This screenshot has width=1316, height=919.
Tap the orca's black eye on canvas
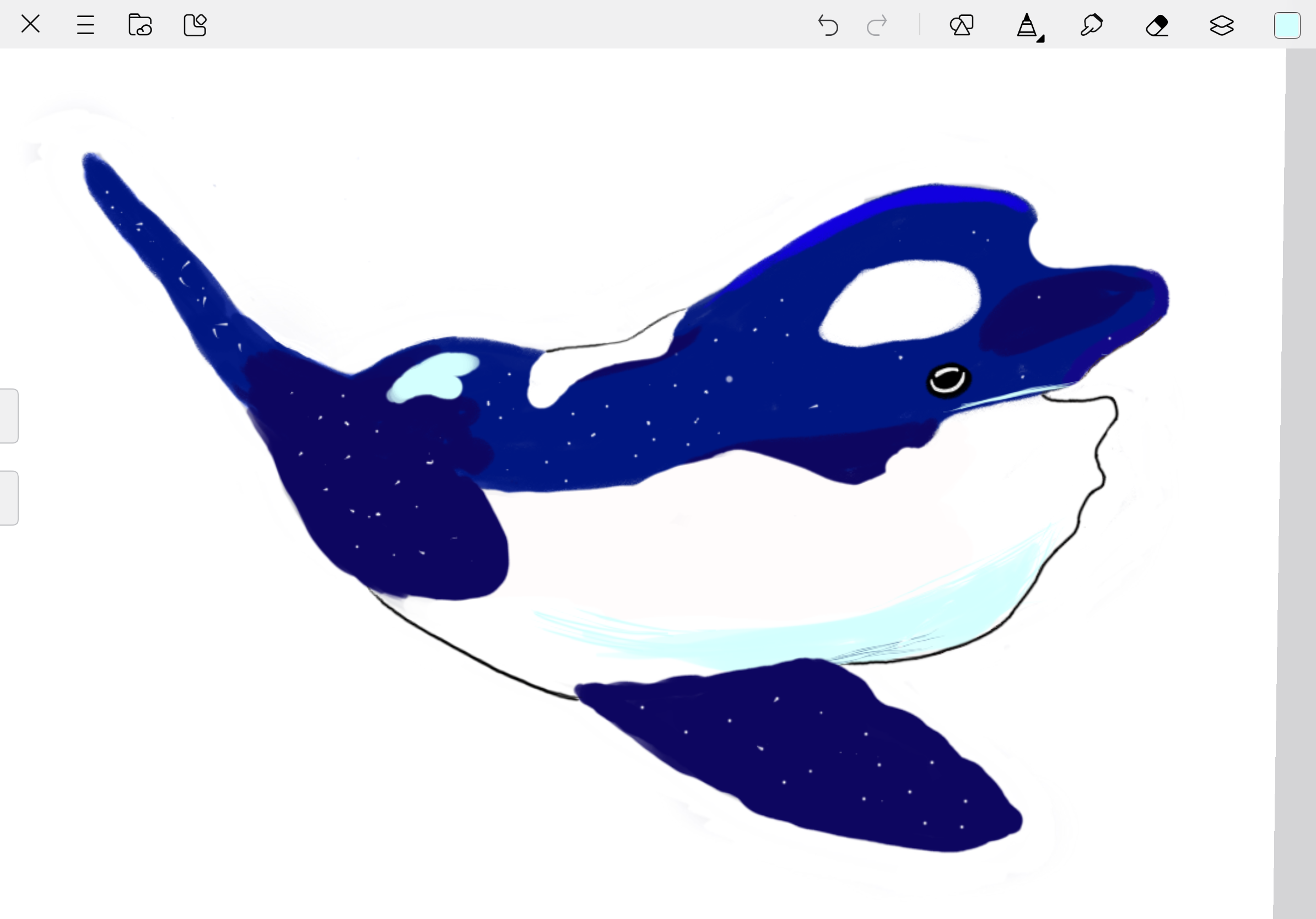[x=948, y=380]
